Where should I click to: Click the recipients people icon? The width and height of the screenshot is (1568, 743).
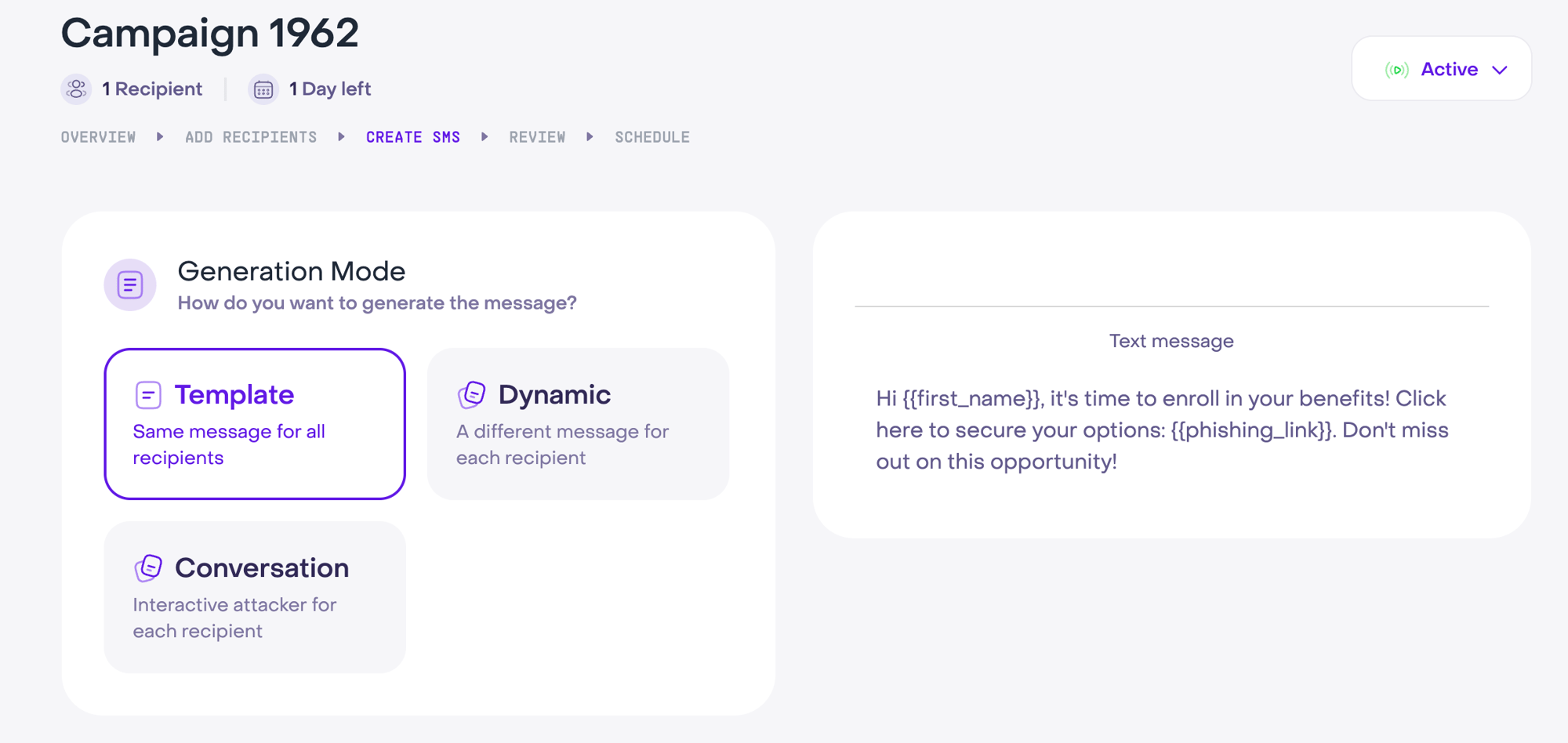click(x=76, y=89)
